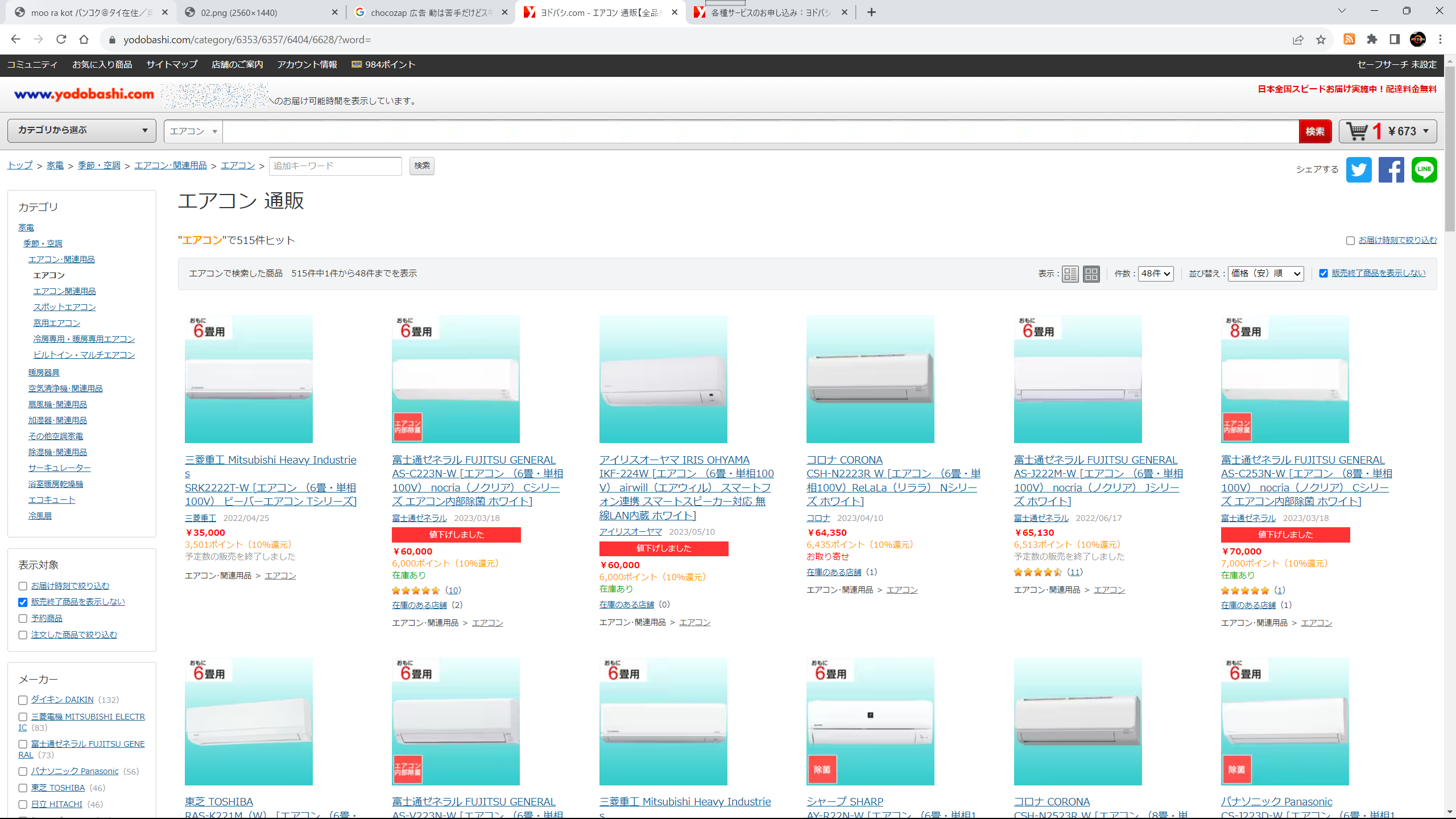Click the yodobashi.com logo
The height and width of the screenshot is (819, 1456).
coord(84,94)
